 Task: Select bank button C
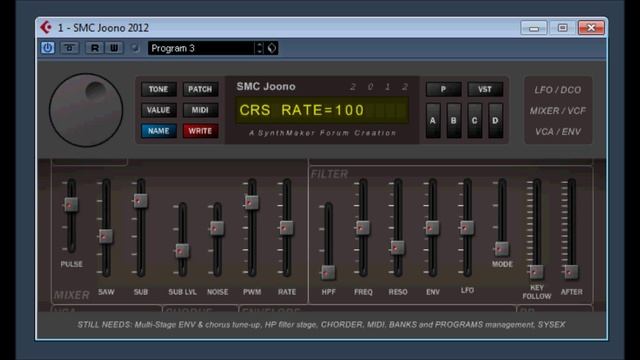pyautogui.click(x=474, y=121)
